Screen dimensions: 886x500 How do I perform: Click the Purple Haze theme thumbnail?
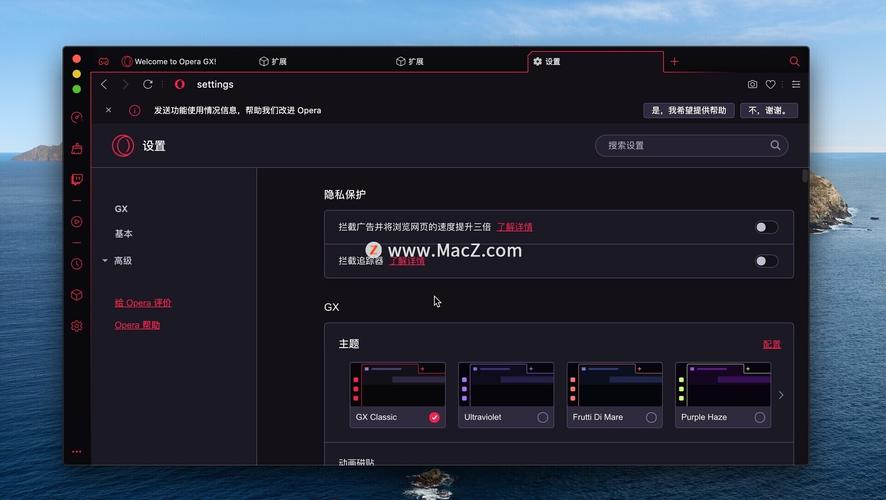tap(723, 385)
